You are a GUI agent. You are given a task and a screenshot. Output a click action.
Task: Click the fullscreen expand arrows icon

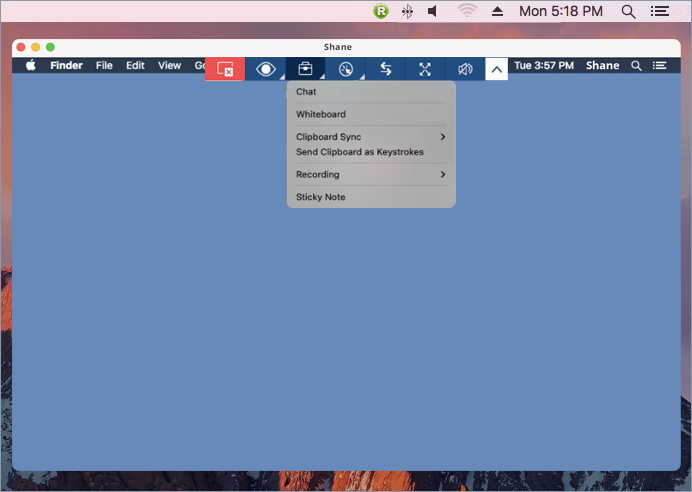pyautogui.click(x=425, y=69)
